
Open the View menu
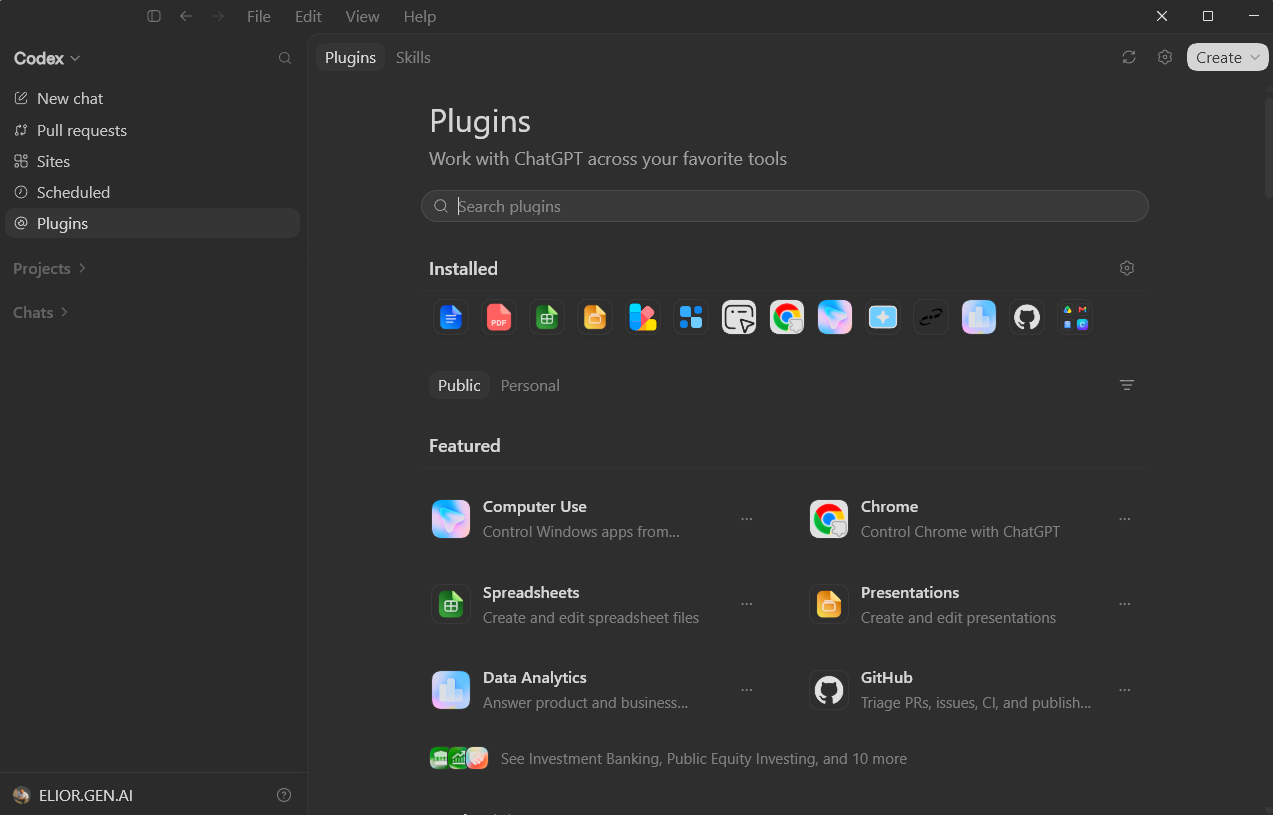click(x=362, y=16)
